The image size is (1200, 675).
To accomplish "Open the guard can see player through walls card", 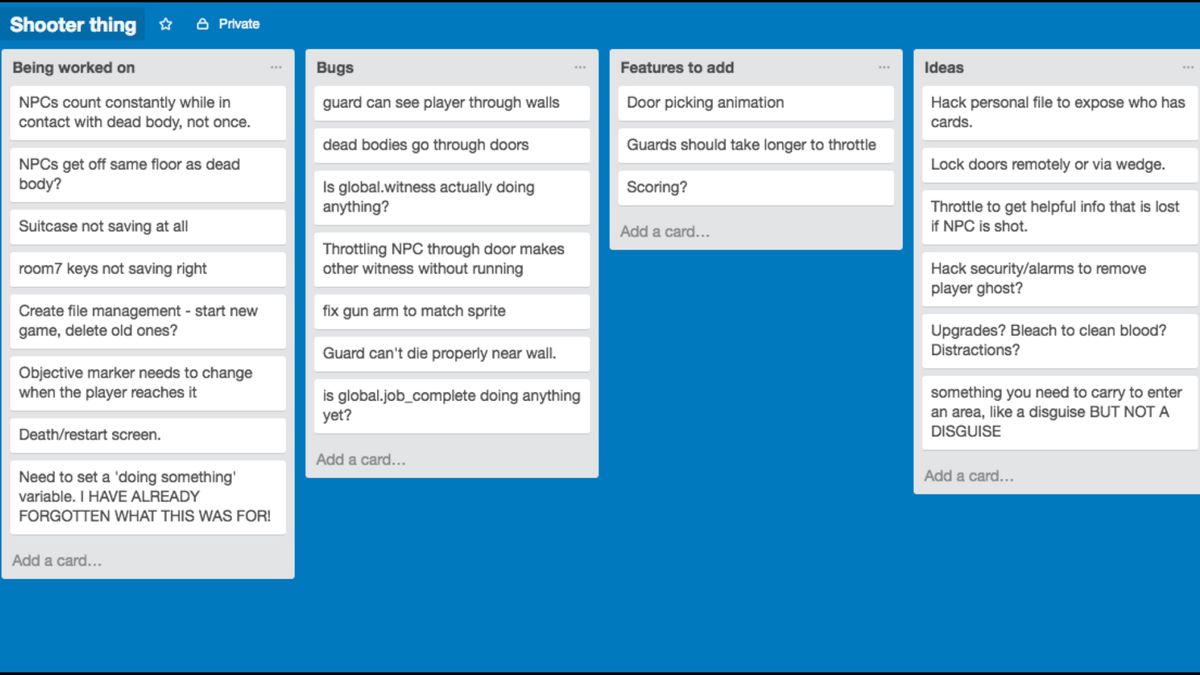I will coord(451,103).
